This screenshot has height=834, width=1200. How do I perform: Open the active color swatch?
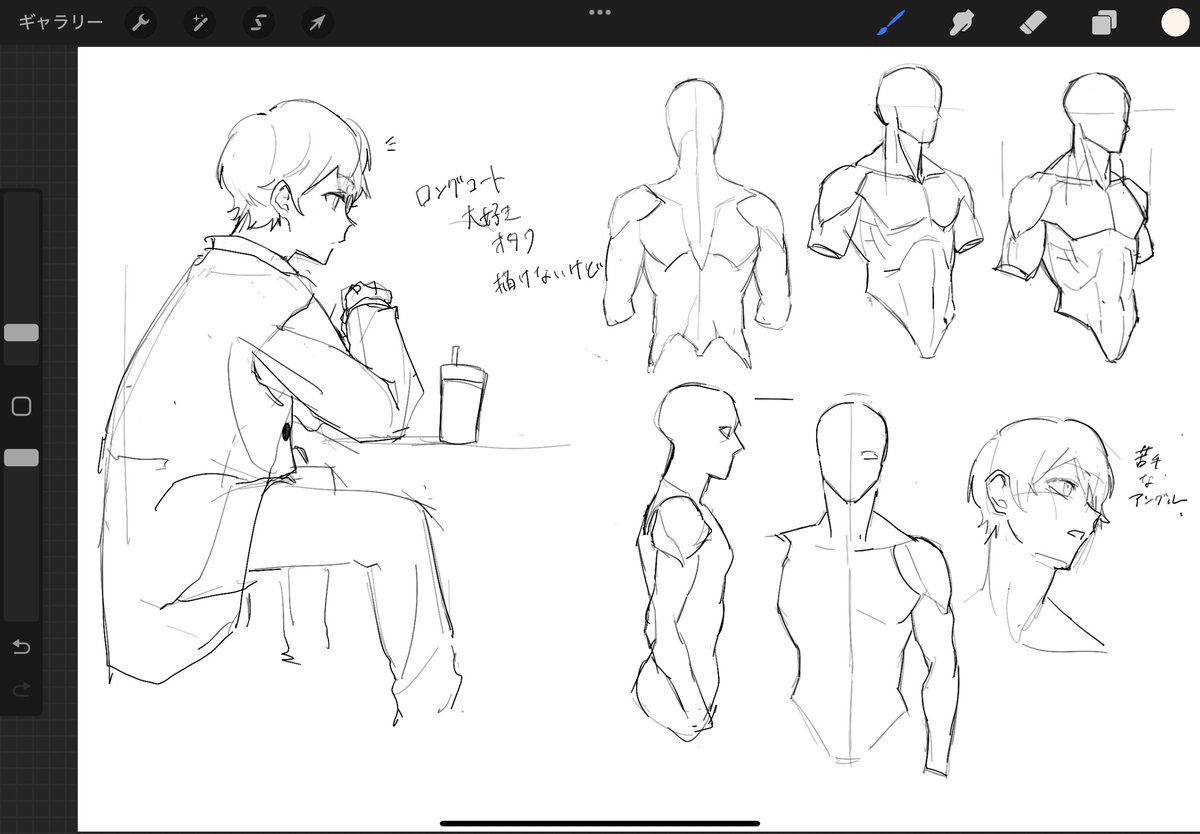1175,22
